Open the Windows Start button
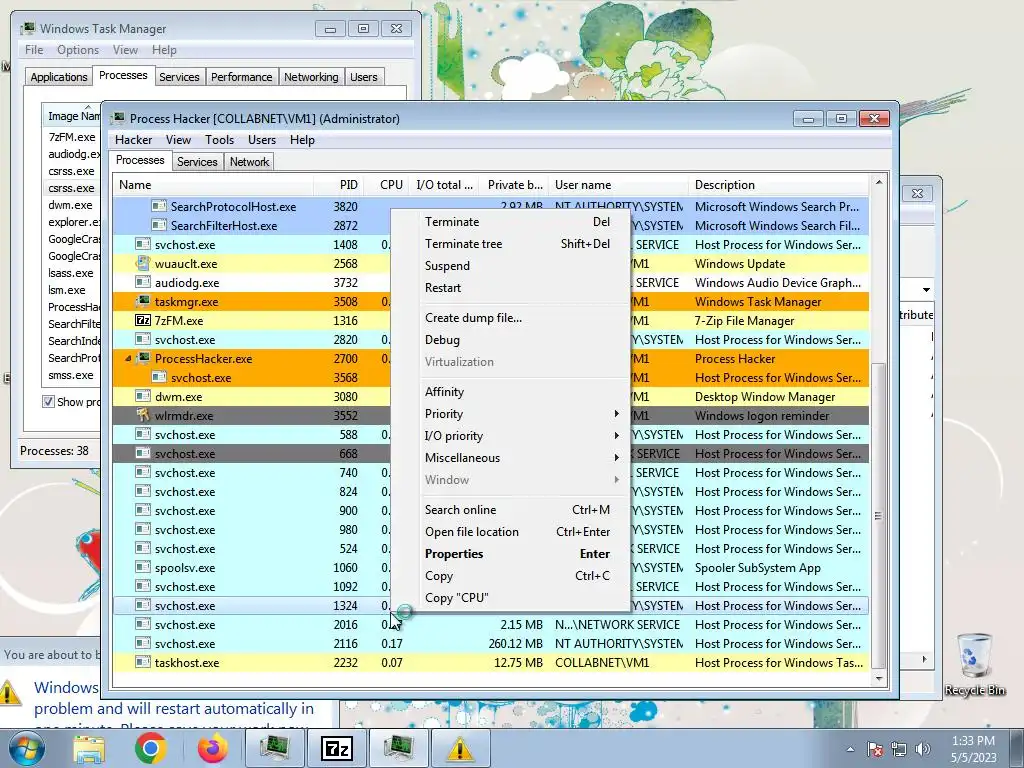Viewport: 1024px width, 768px height. pos(26,748)
